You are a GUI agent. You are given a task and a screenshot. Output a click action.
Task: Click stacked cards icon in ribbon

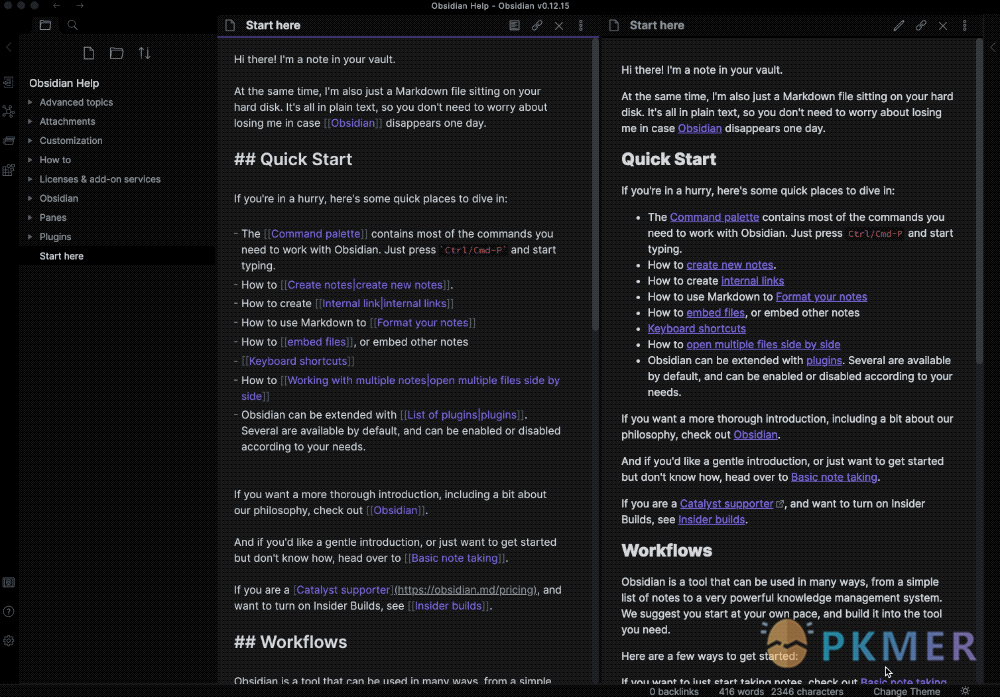pos(8,140)
